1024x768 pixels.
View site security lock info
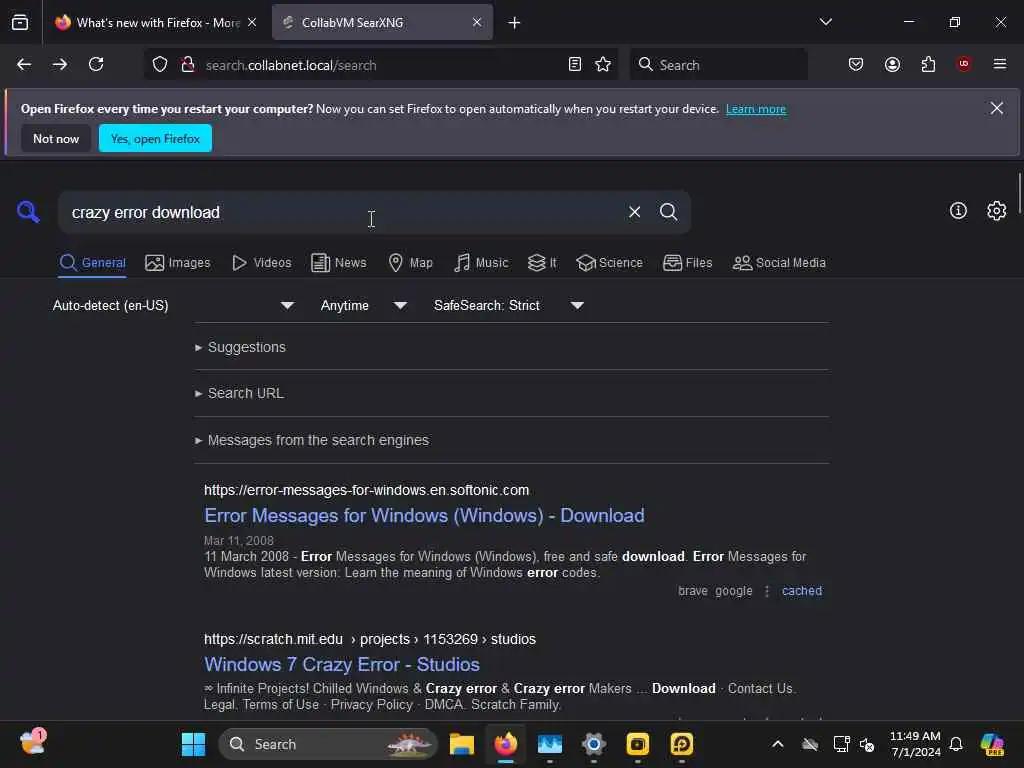click(187, 64)
